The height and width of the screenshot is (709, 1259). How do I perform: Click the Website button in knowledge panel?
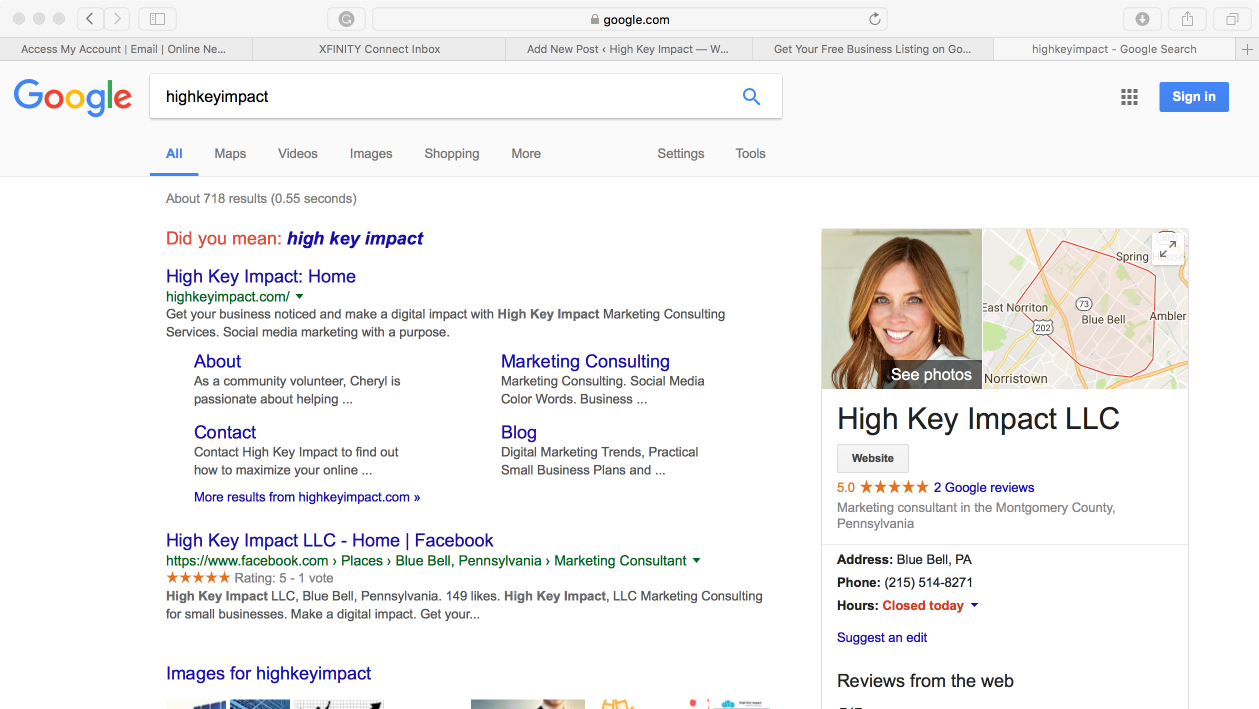coord(873,458)
